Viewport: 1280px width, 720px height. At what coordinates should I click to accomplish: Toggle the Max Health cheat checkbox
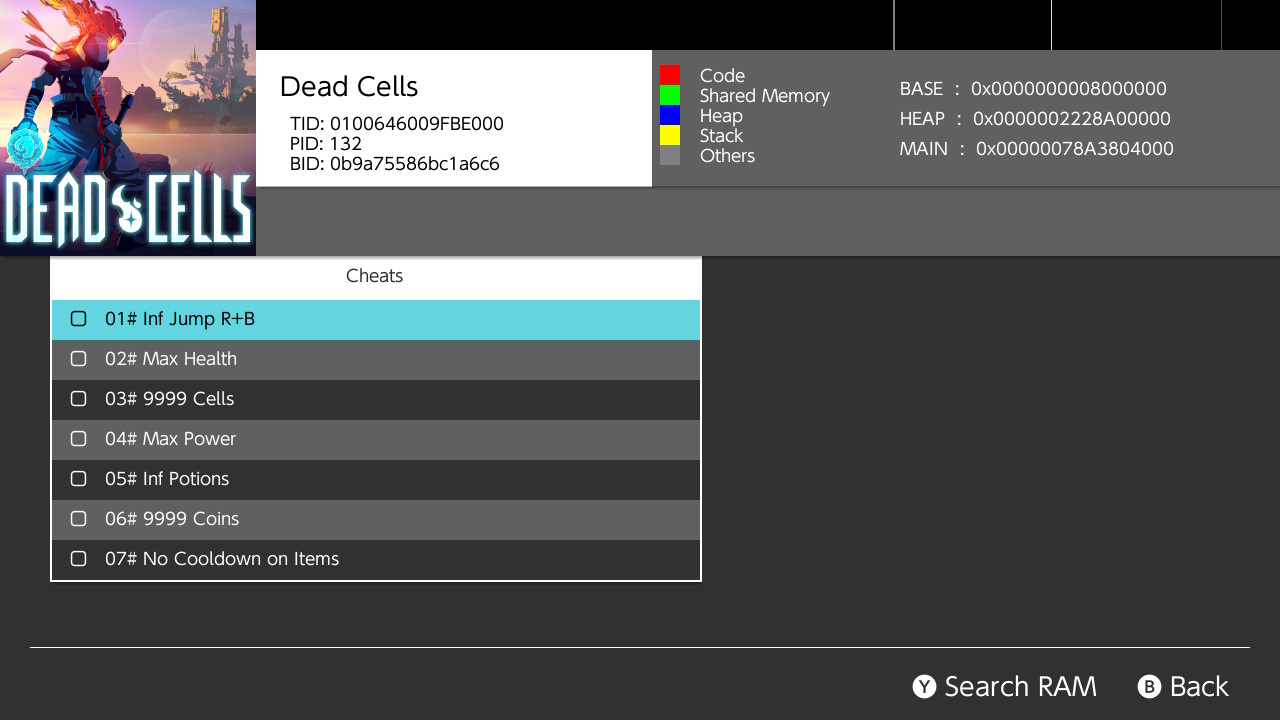(x=79, y=359)
